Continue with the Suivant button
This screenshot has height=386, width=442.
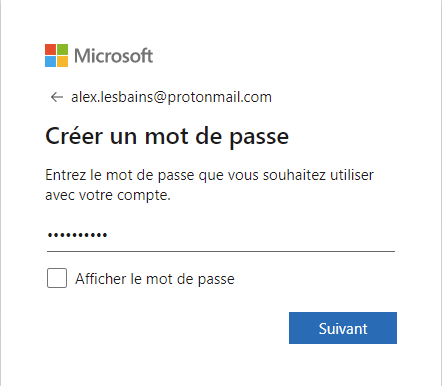[x=343, y=328]
